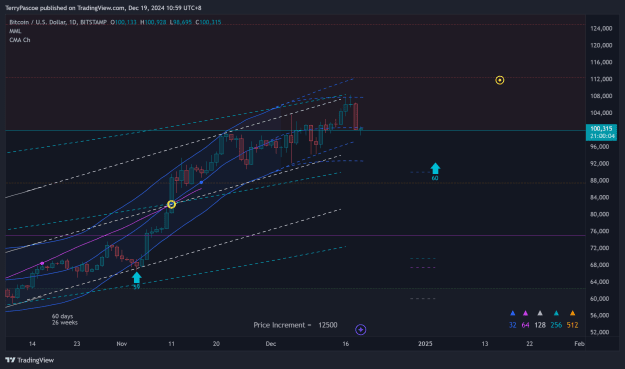Click the Dec label on the date axis

[271, 344]
